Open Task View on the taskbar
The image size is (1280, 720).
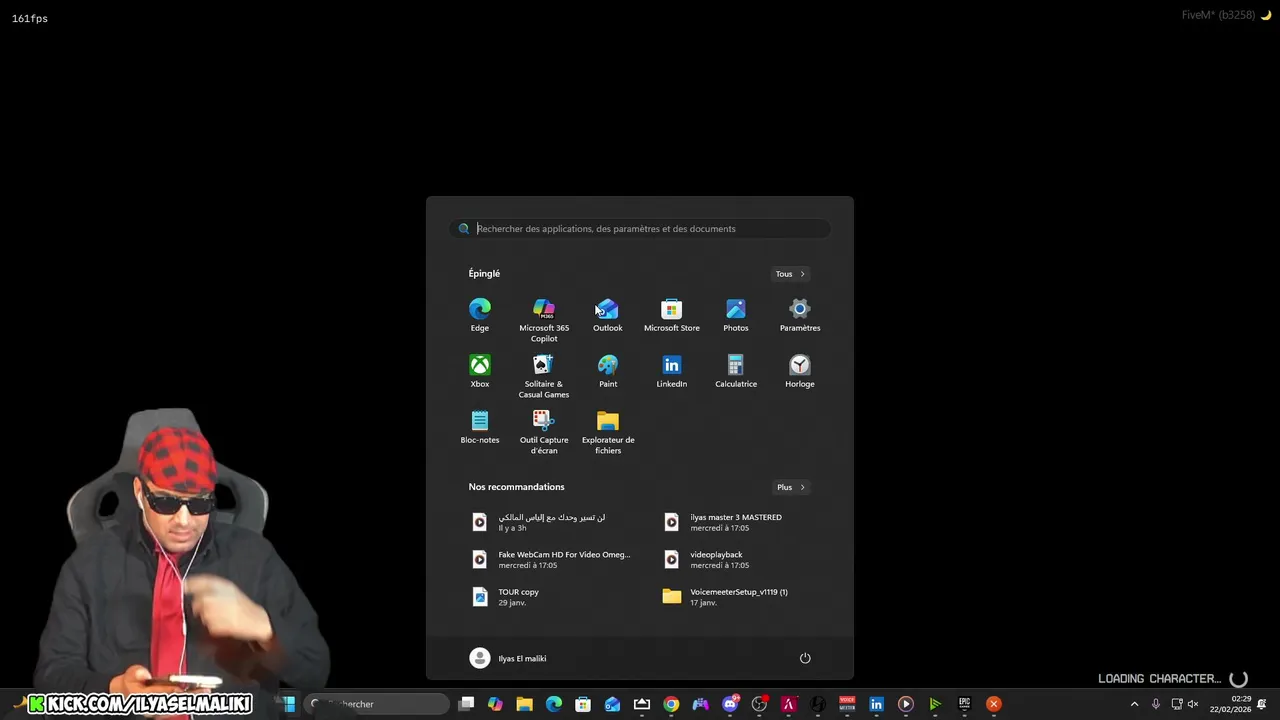coord(466,704)
